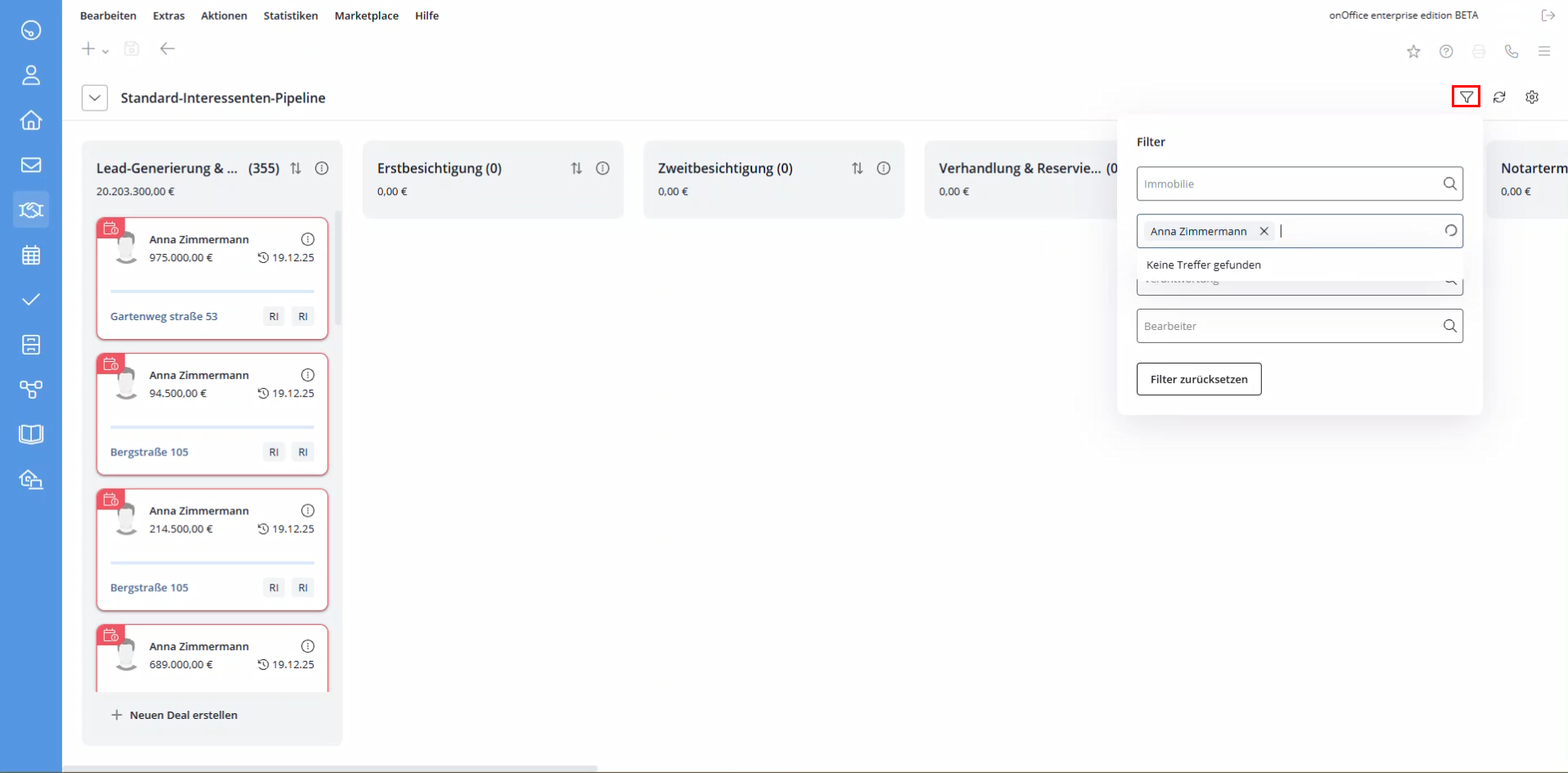Open the handshake deals icon in sidebar

pyautogui.click(x=31, y=210)
